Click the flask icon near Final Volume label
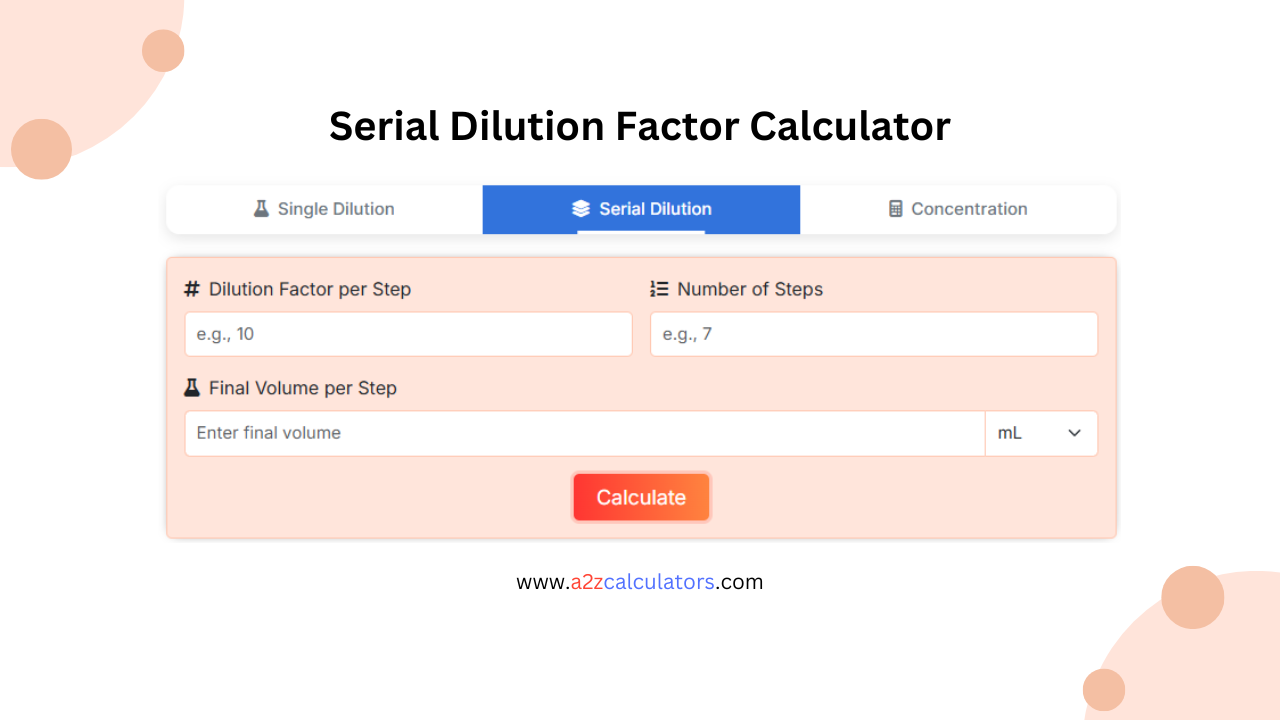 (x=192, y=388)
